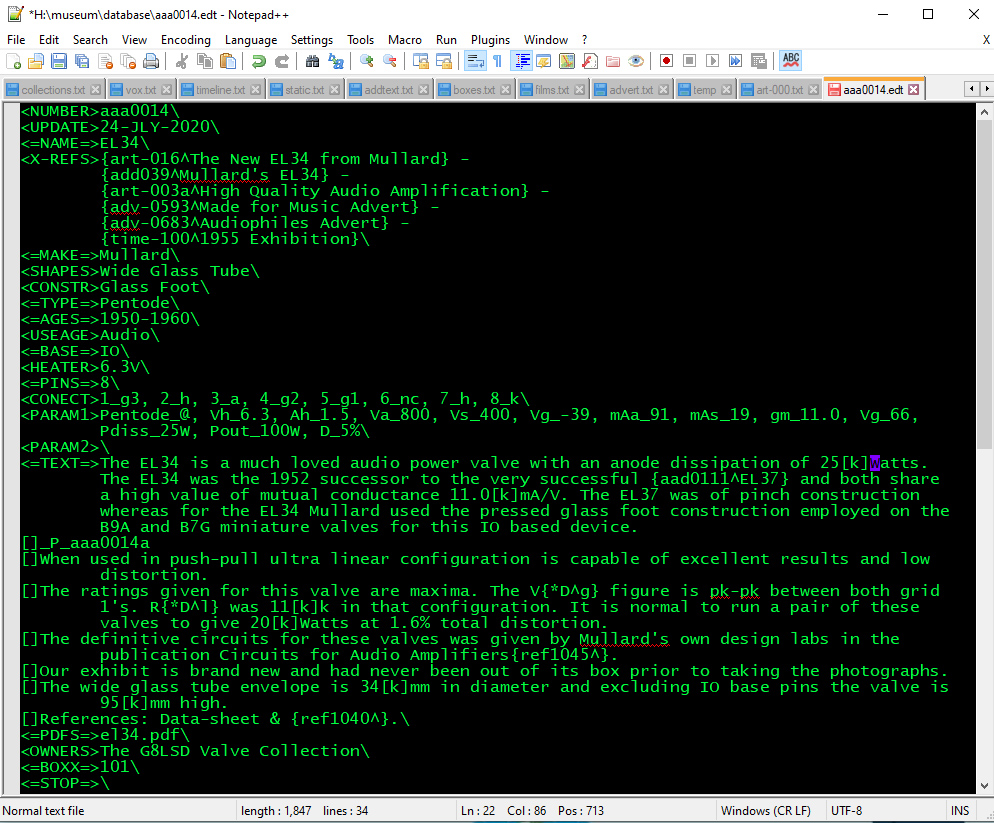Close the temp tab
Image resolution: width=994 pixels, height=823 pixels.
click(726, 90)
